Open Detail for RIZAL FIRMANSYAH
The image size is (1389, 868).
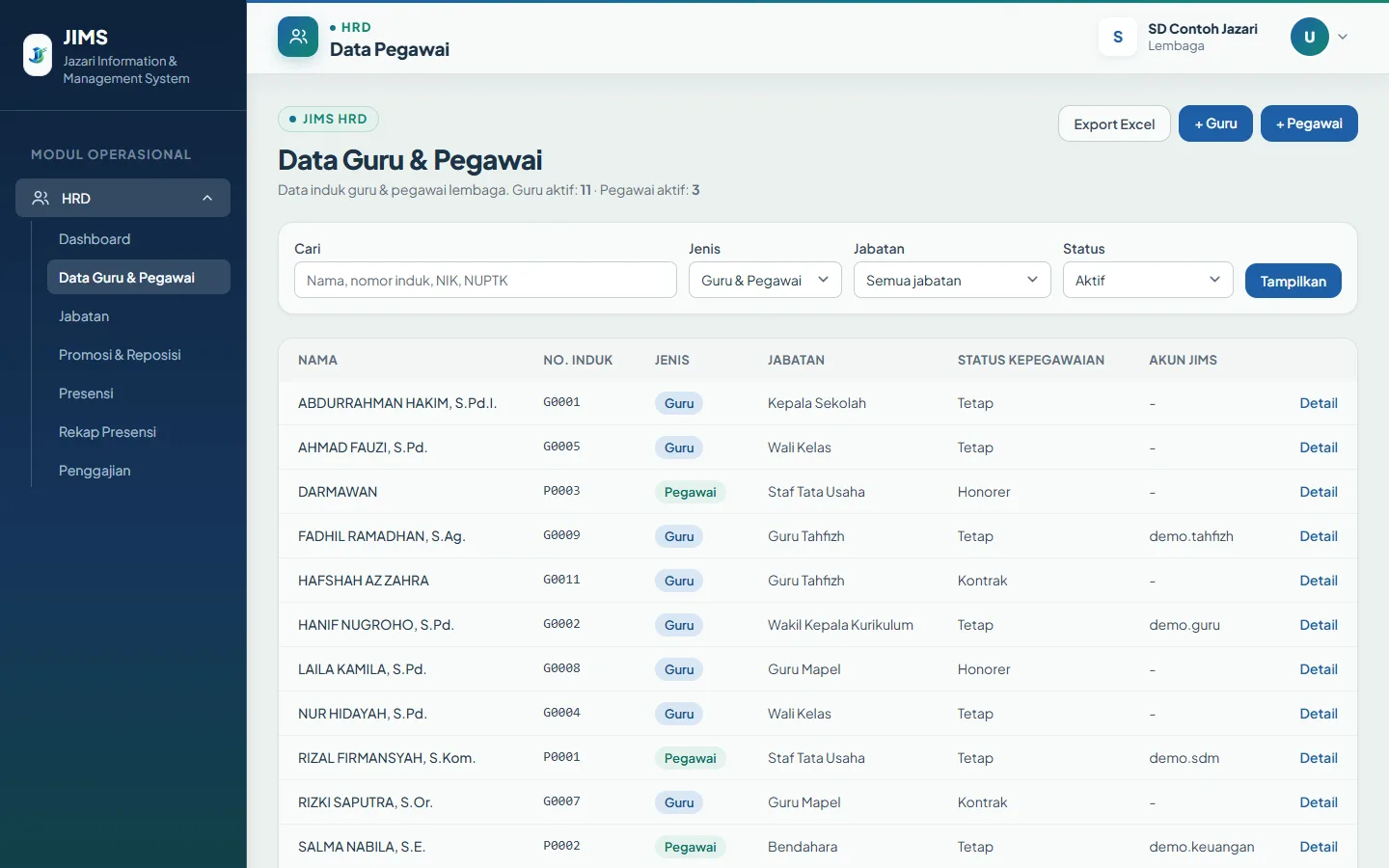click(x=1318, y=758)
